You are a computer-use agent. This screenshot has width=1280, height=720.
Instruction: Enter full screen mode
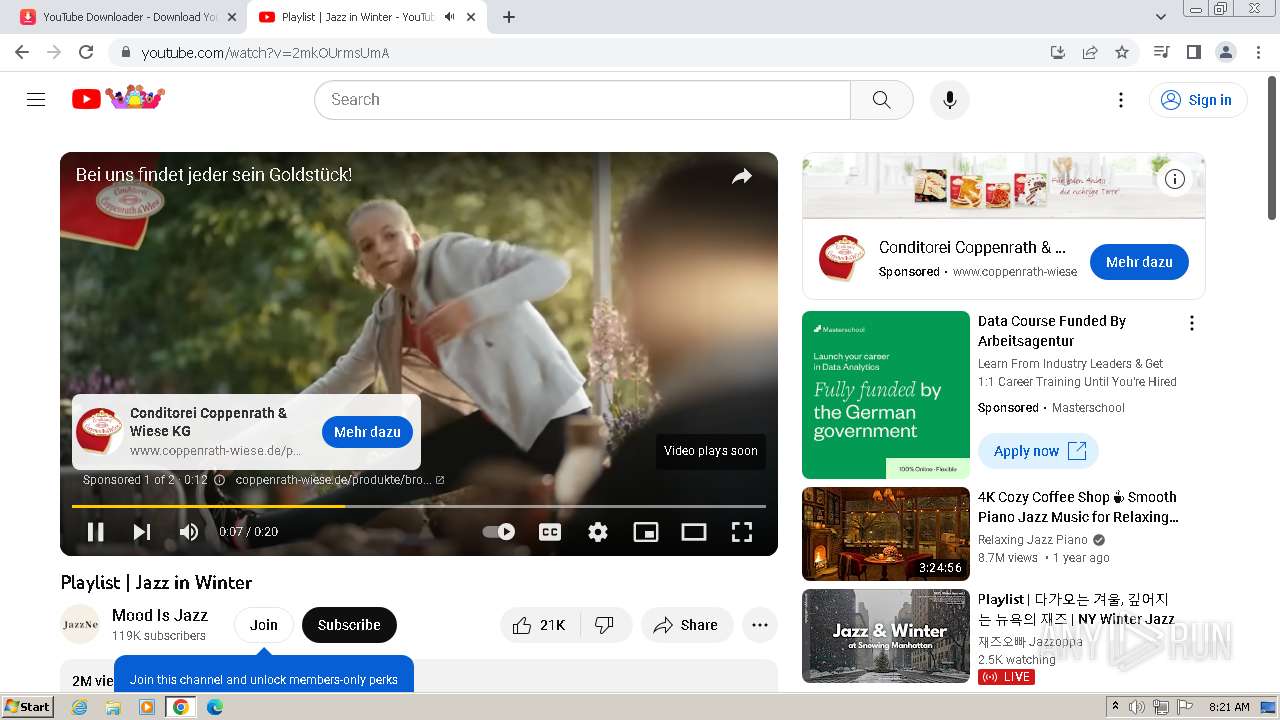pos(742,532)
